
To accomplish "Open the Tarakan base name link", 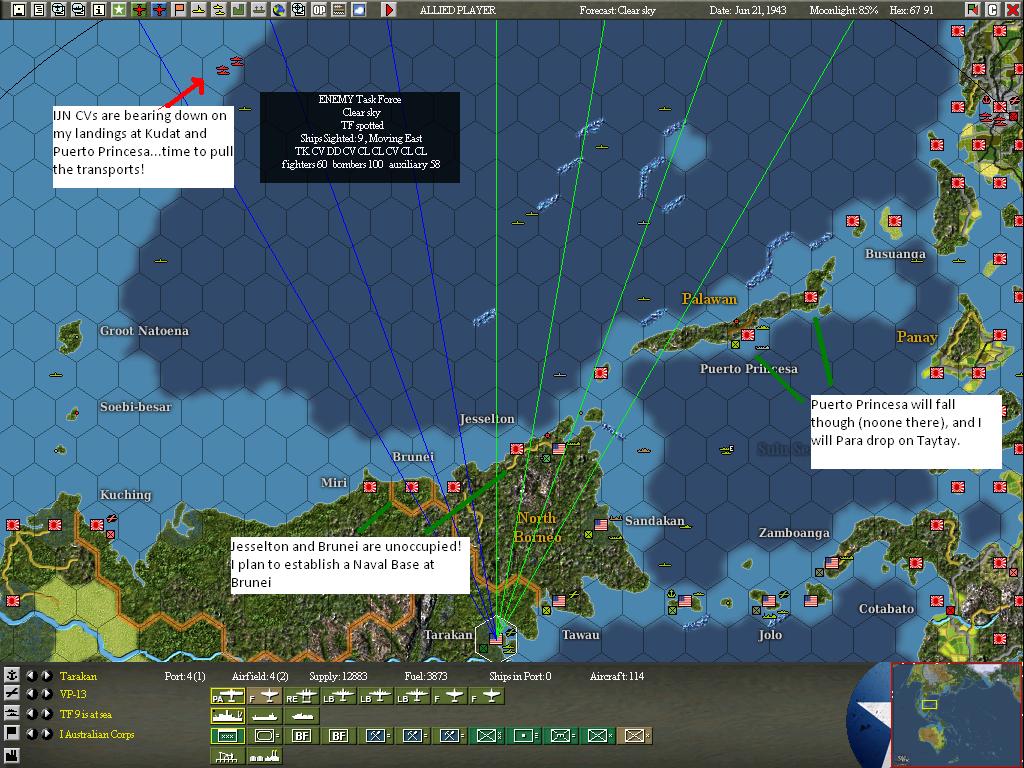I will click(x=78, y=676).
